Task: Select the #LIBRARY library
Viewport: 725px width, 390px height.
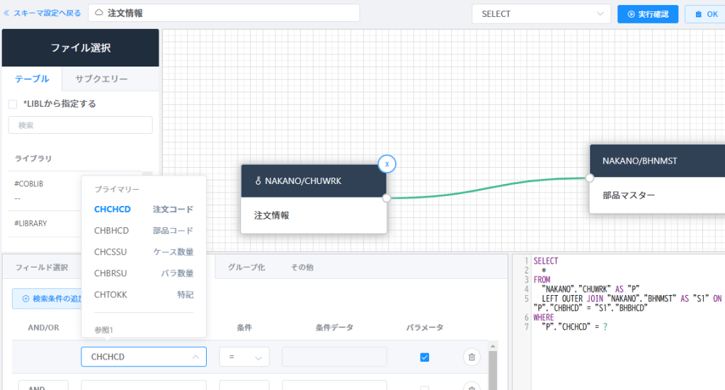Action: 31,223
